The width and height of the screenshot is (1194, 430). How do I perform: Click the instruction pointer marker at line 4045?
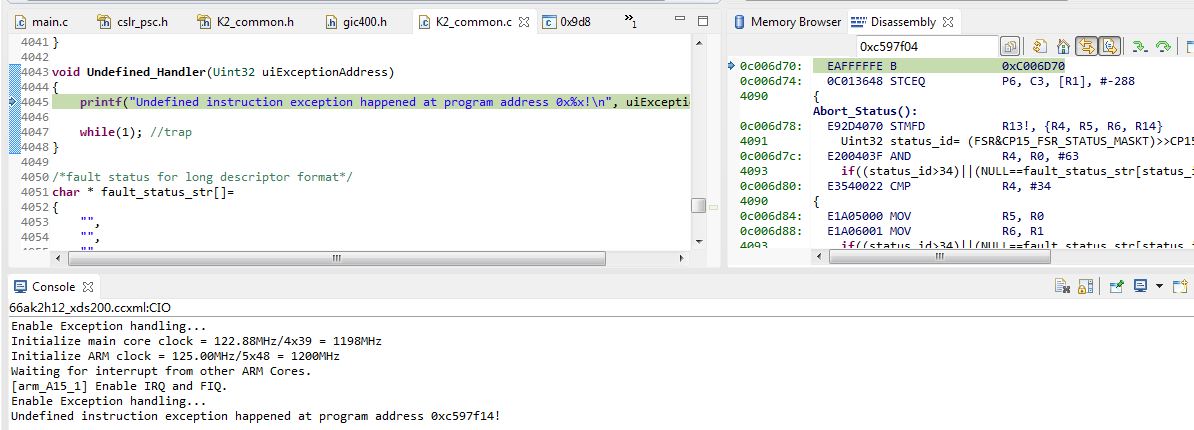point(14,102)
